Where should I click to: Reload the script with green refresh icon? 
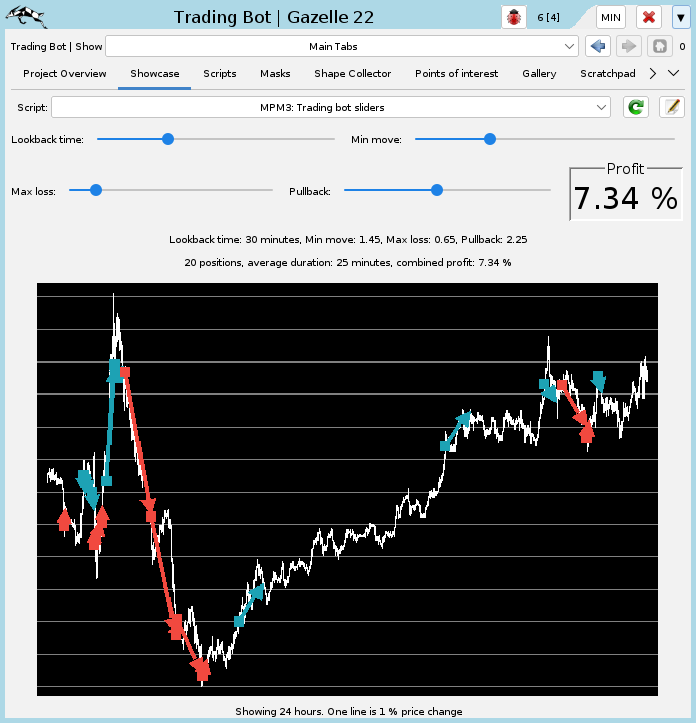pyautogui.click(x=635, y=107)
